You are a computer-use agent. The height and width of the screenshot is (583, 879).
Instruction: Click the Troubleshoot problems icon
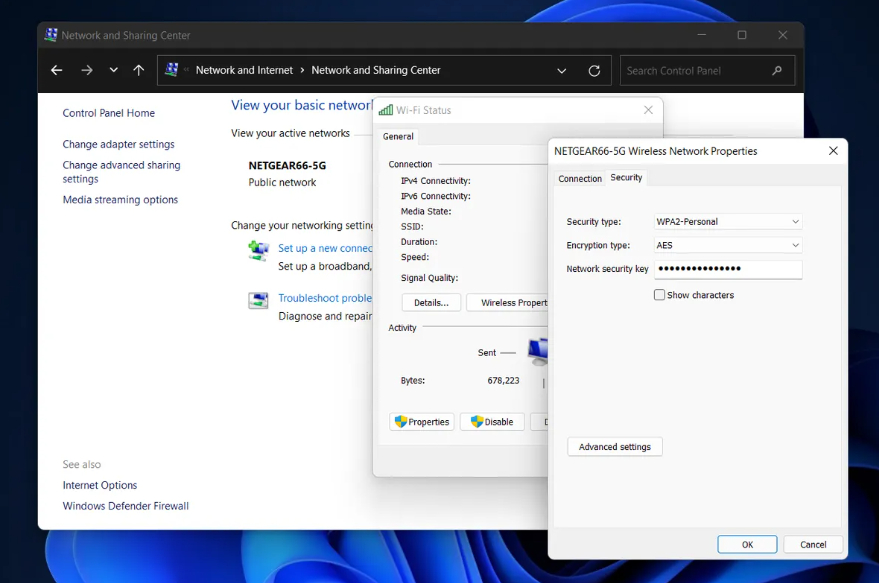(x=258, y=300)
